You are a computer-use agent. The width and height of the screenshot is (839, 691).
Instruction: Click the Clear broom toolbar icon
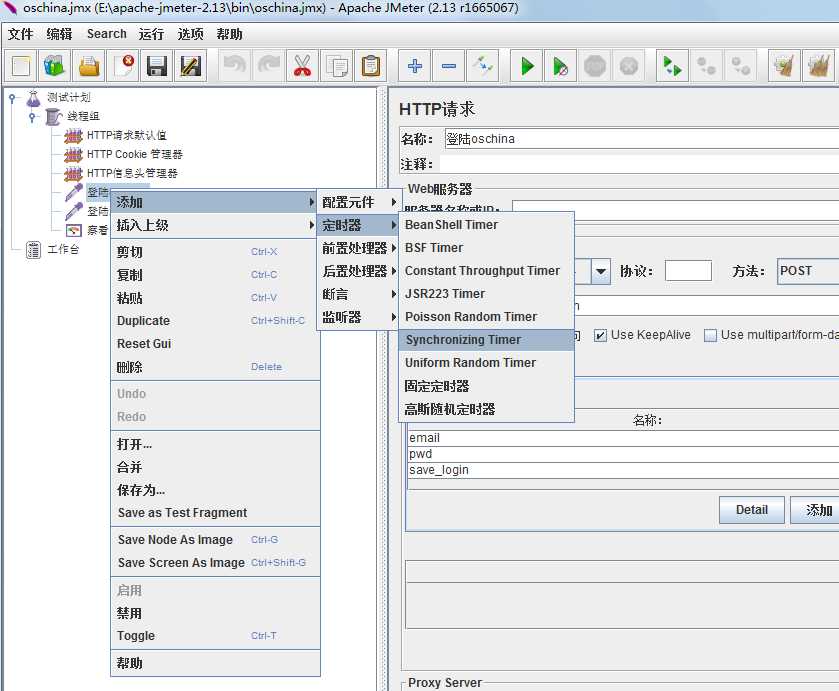[784, 66]
